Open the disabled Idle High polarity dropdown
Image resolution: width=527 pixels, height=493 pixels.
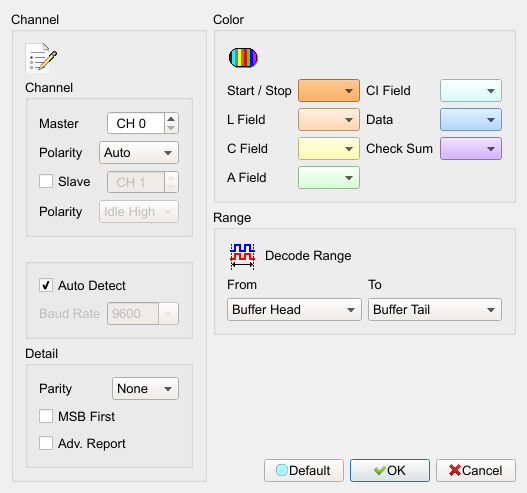click(139, 212)
